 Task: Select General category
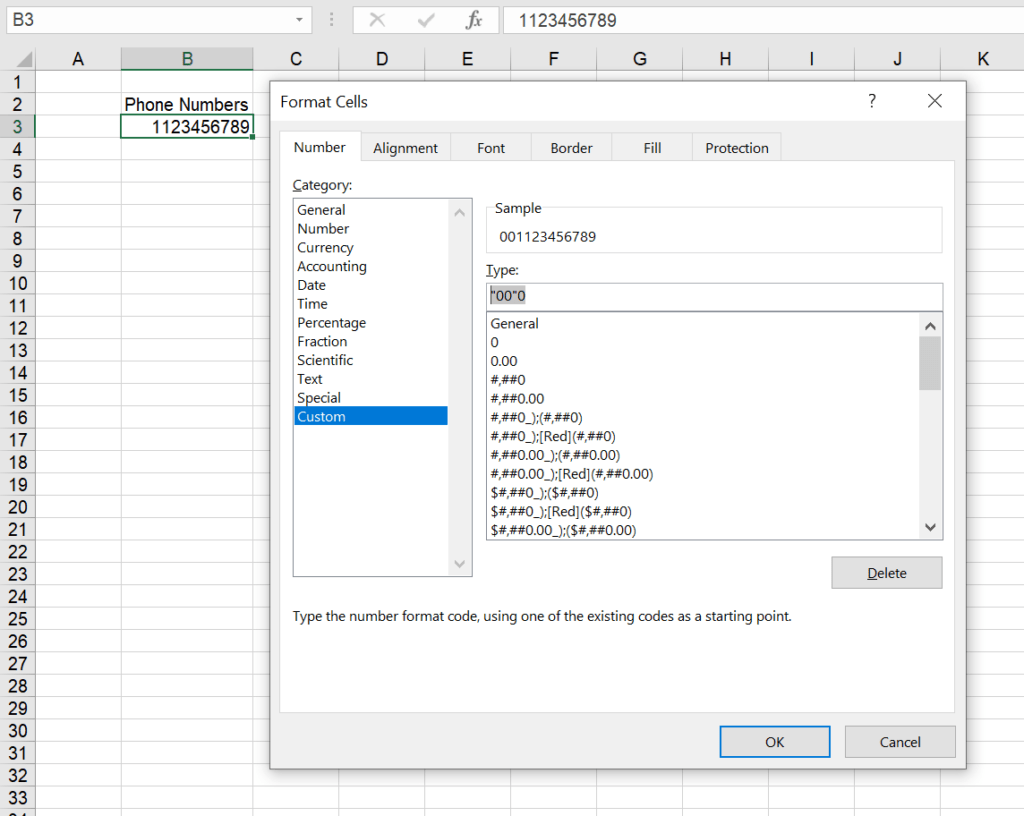coord(371,210)
